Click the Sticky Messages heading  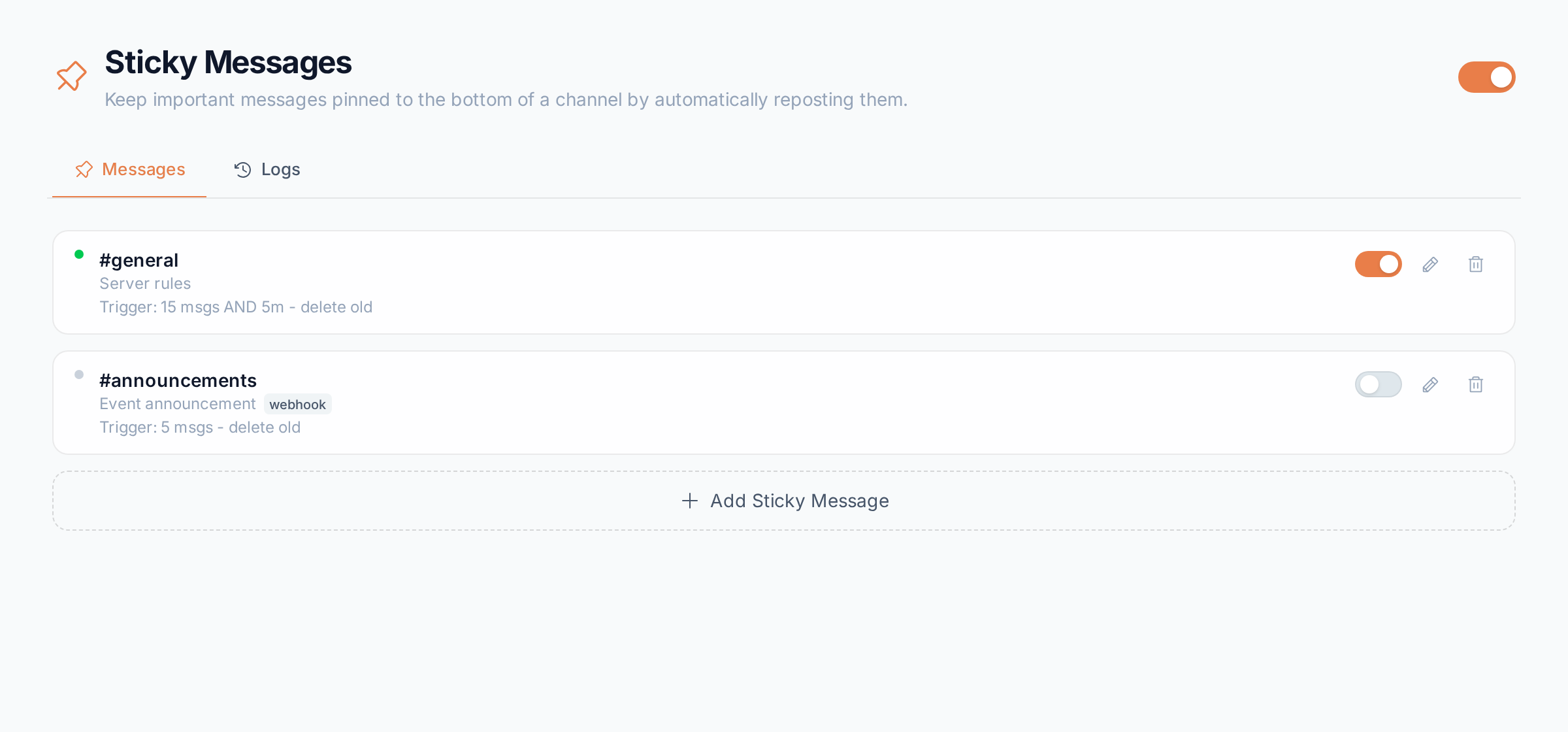(x=228, y=63)
